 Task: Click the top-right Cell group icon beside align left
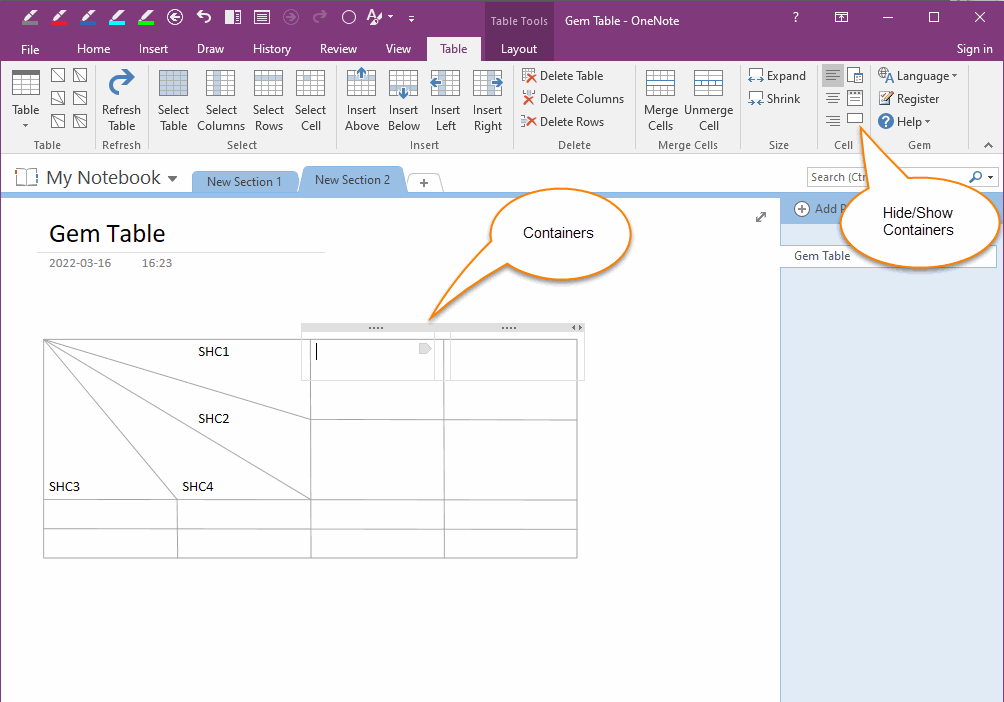pyautogui.click(x=855, y=76)
